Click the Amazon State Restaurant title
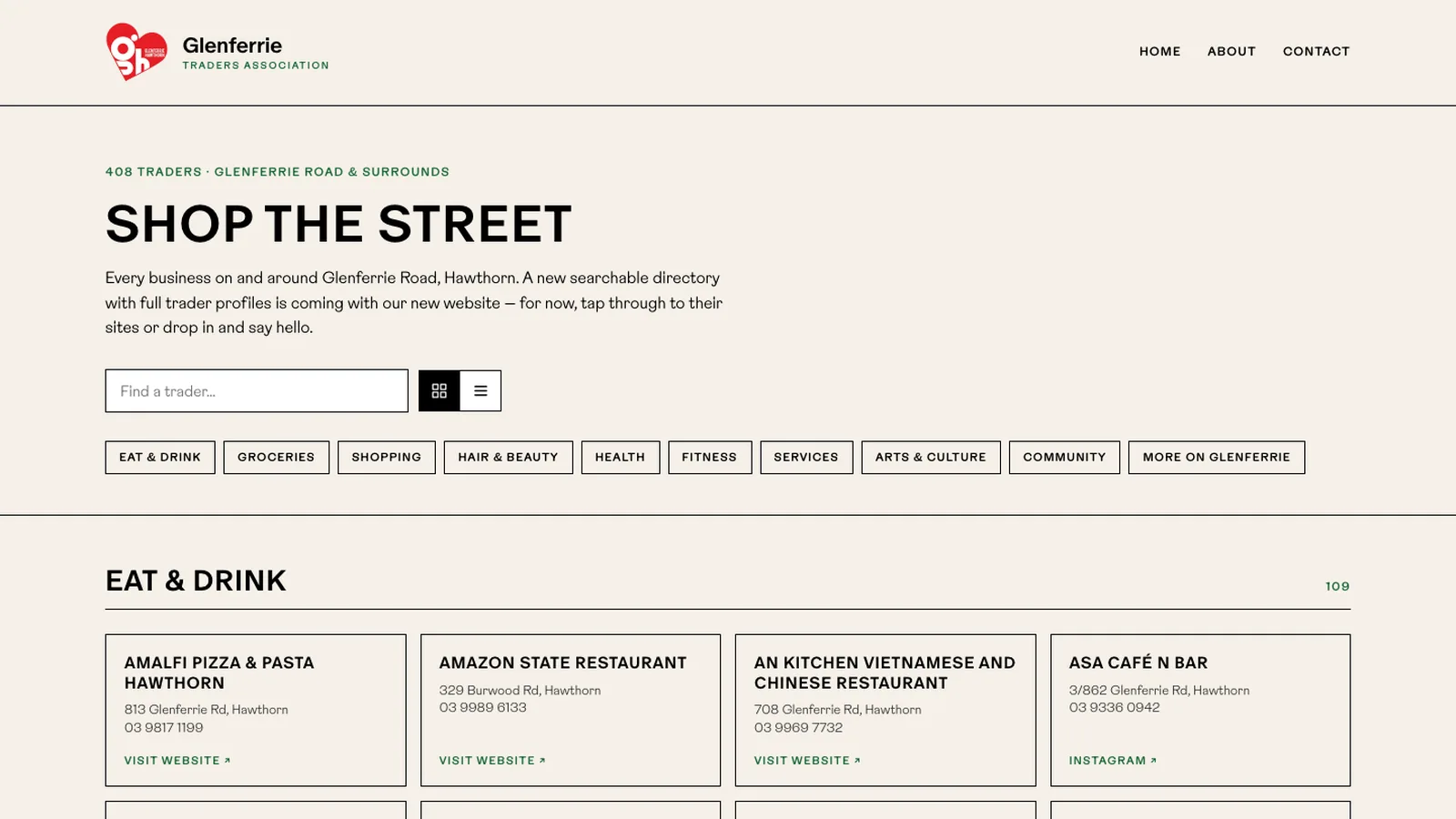This screenshot has height=819, width=1456. (x=562, y=663)
